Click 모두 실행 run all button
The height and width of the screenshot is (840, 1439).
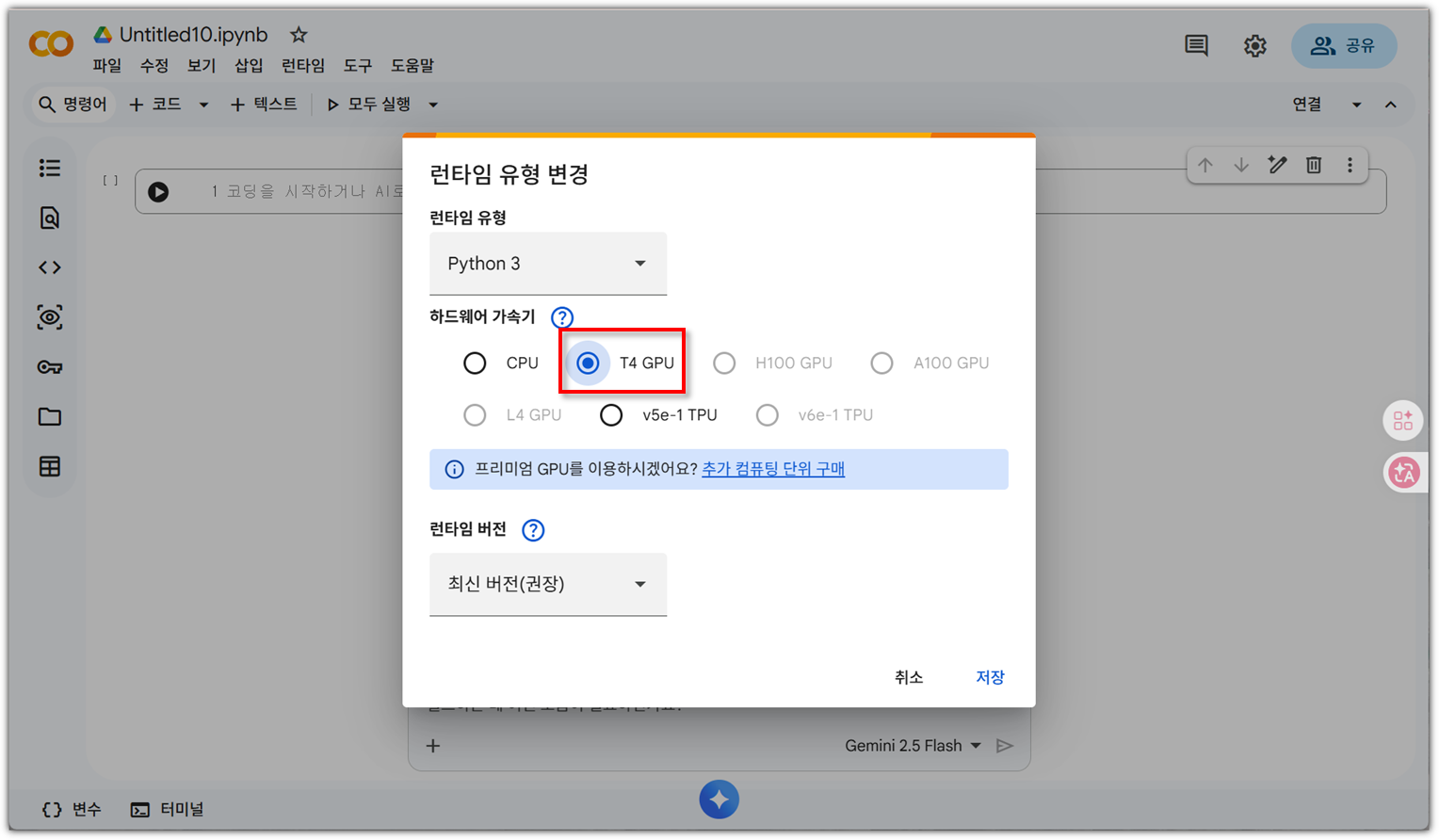coord(368,105)
